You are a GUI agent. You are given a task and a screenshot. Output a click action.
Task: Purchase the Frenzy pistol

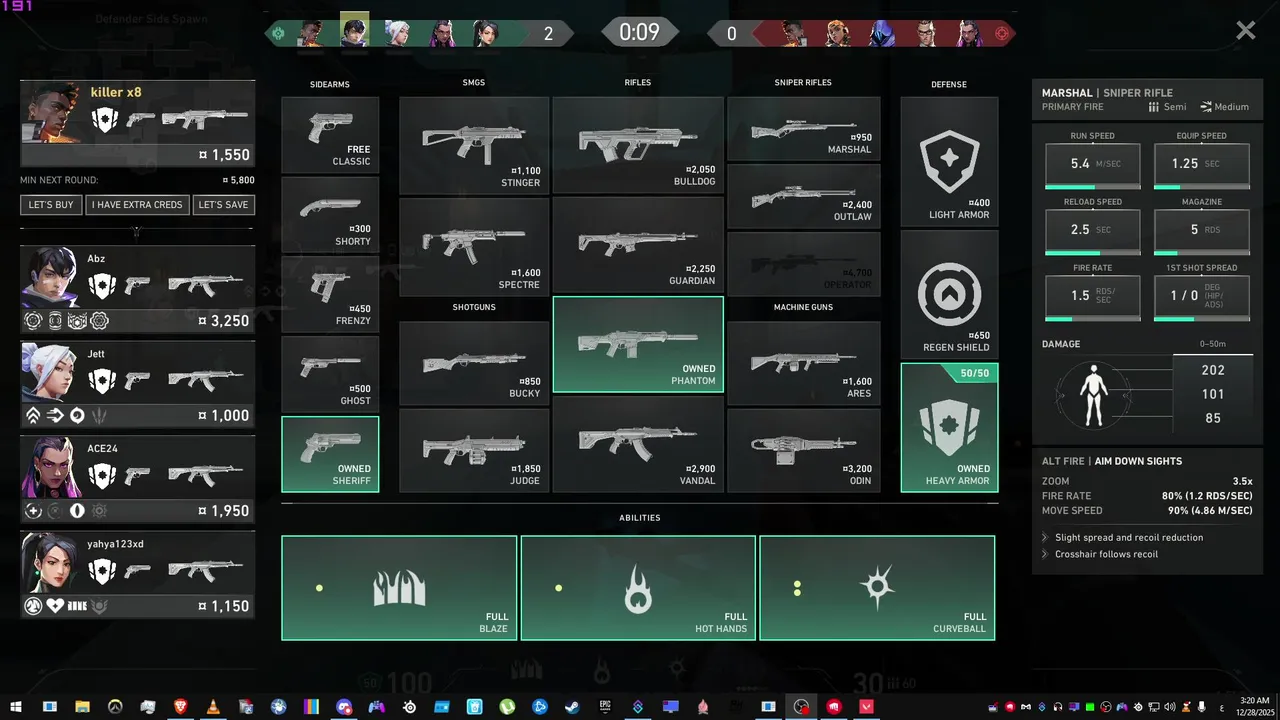tap(330, 295)
